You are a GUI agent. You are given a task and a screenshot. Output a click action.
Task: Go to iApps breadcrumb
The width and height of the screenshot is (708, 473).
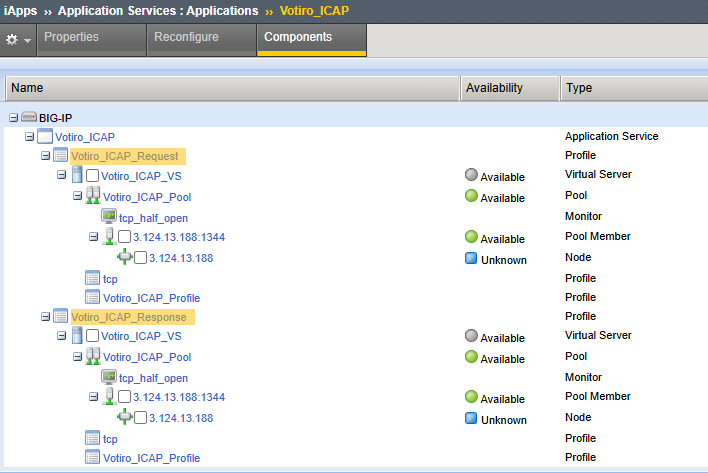pos(20,10)
